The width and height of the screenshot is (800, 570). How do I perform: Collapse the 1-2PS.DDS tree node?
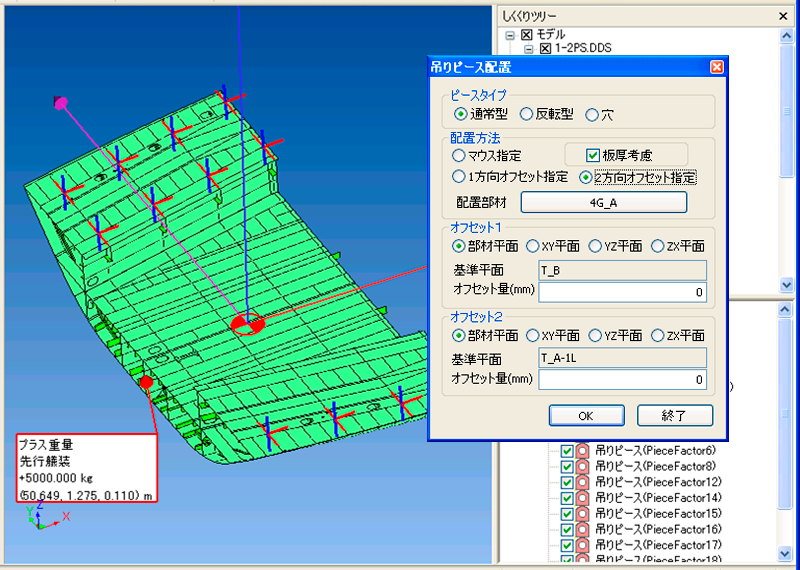[529, 48]
